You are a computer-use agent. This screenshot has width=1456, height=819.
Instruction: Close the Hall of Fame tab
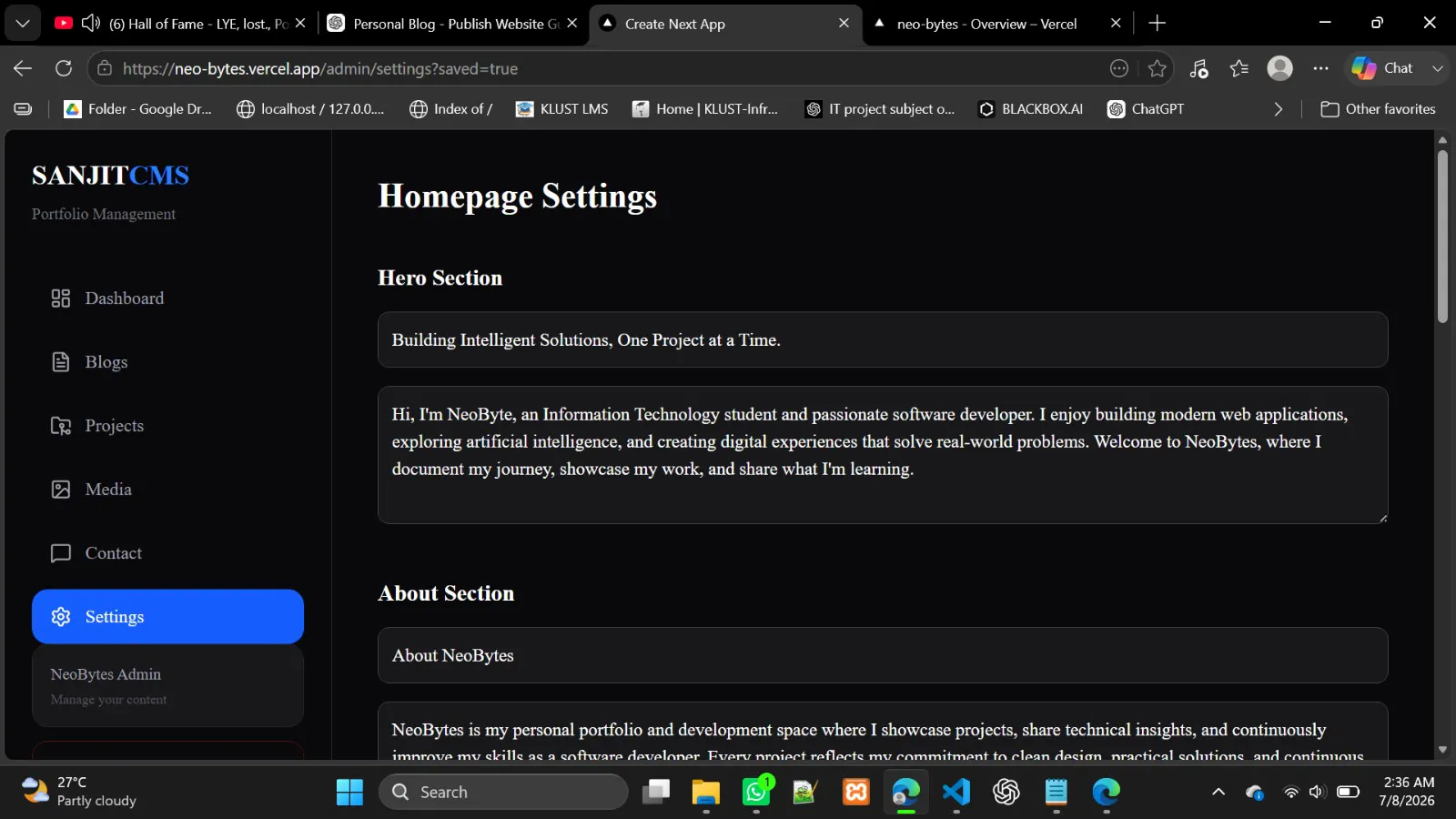[x=300, y=24]
